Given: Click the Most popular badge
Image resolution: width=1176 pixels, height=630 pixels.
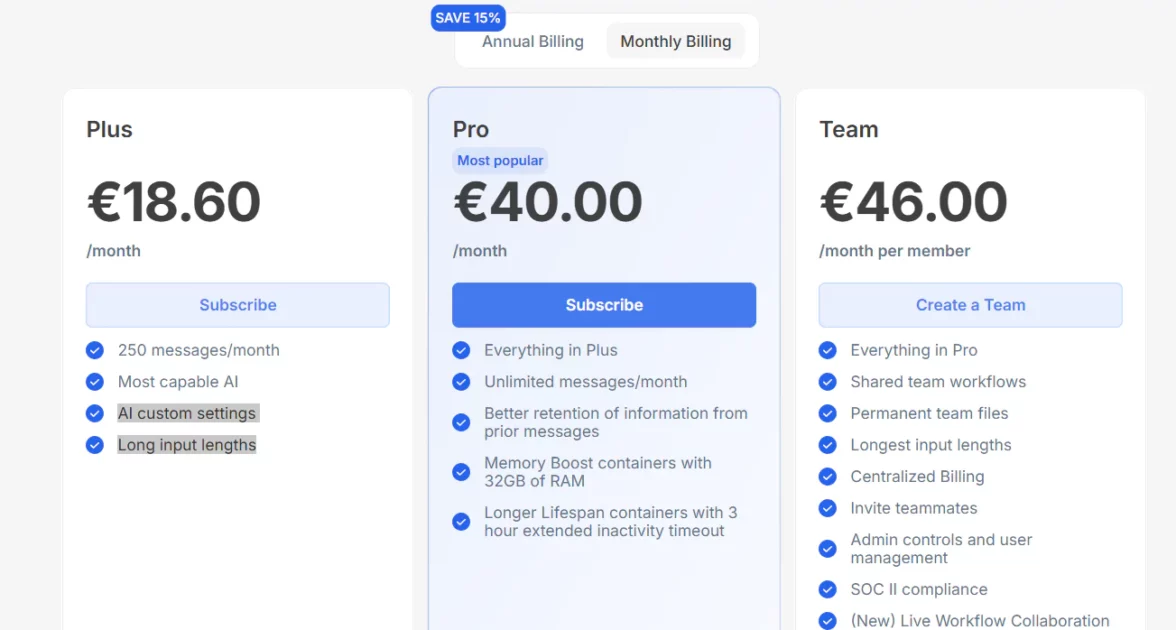Looking at the screenshot, I should (x=500, y=160).
